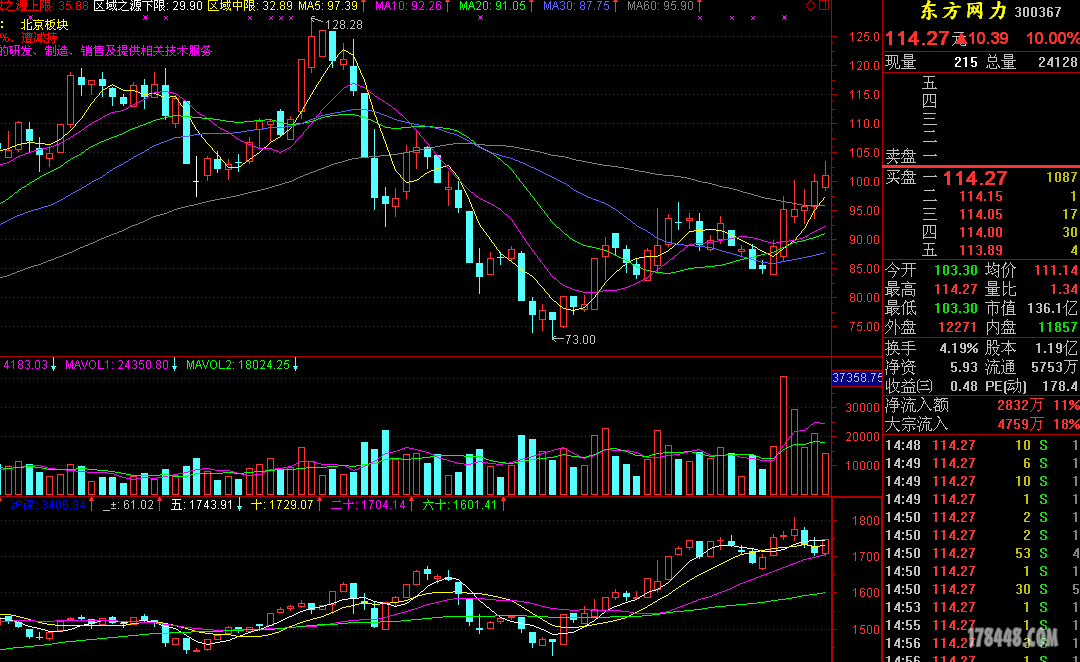Click the 73.00 low price marker
This screenshot has width=1080, height=662.
point(580,340)
